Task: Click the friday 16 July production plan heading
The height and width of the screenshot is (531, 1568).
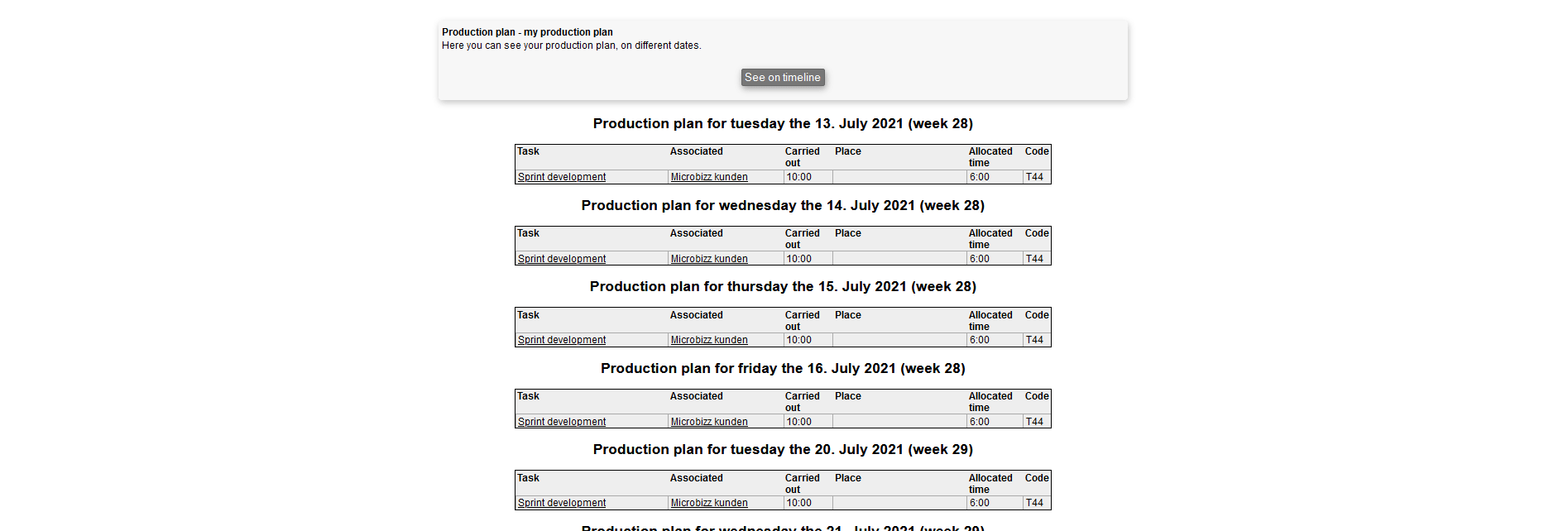Action: [783, 368]
